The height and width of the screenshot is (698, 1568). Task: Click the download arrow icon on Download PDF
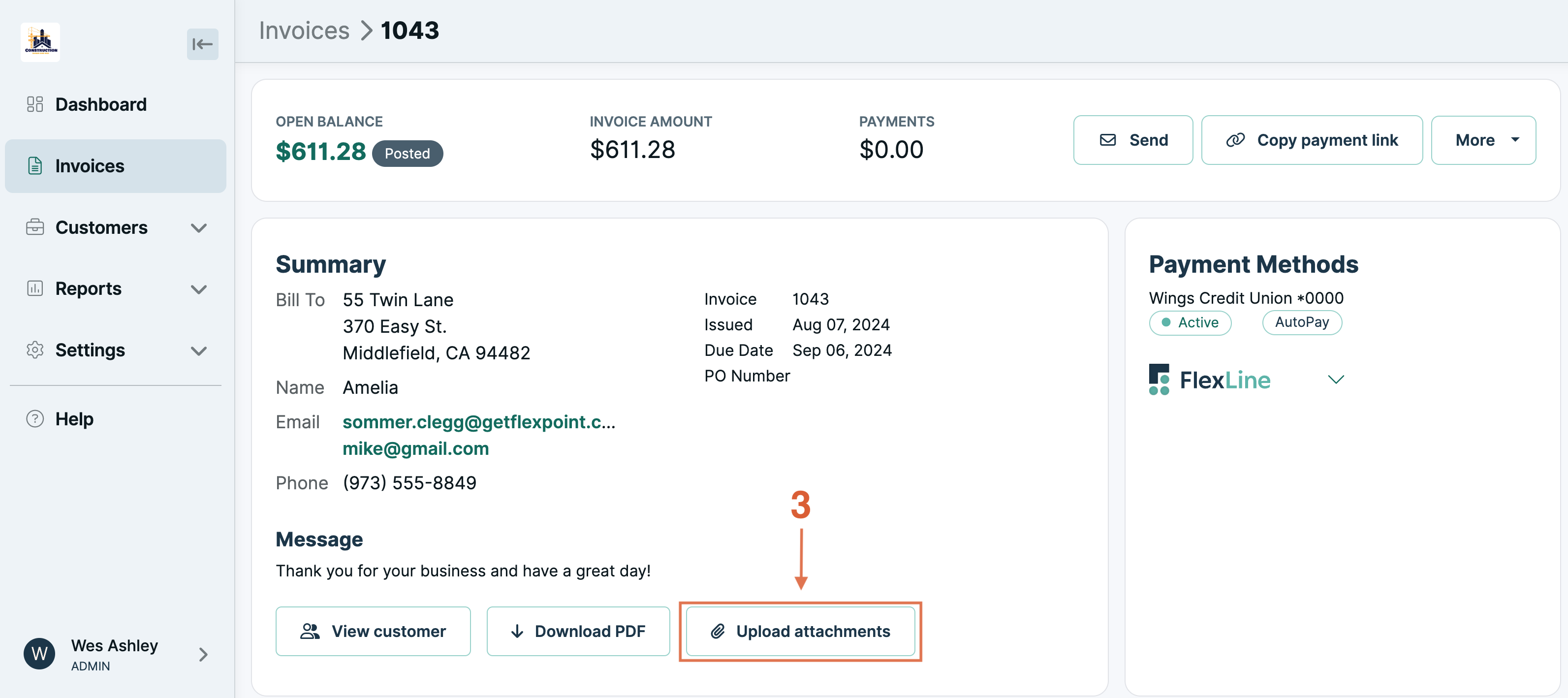(x=517, y=631)
